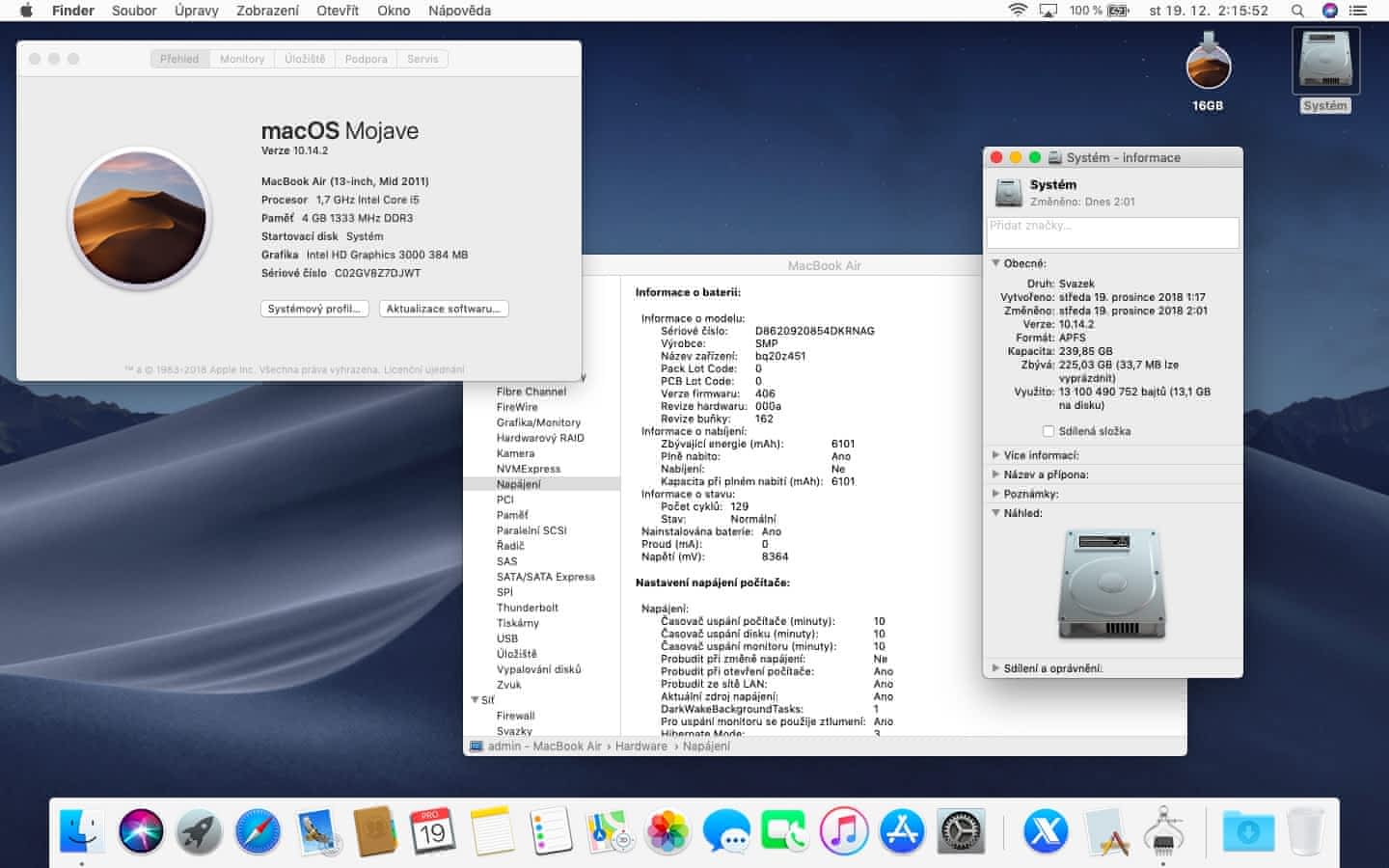Expand the Více informací section
This screenshot has height=868, width=1389.
(x=995, y=455)
